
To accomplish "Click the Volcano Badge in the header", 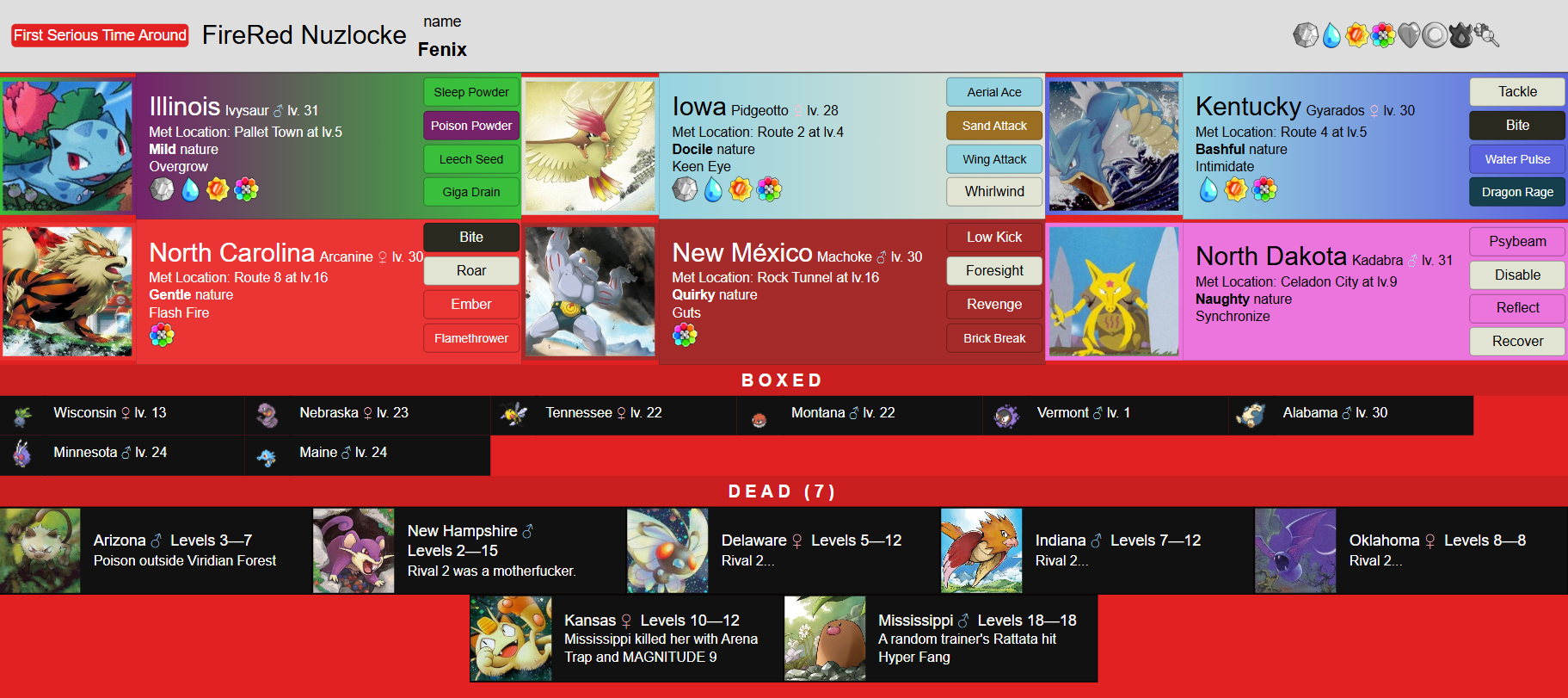I will click(x=1460, y=35).
